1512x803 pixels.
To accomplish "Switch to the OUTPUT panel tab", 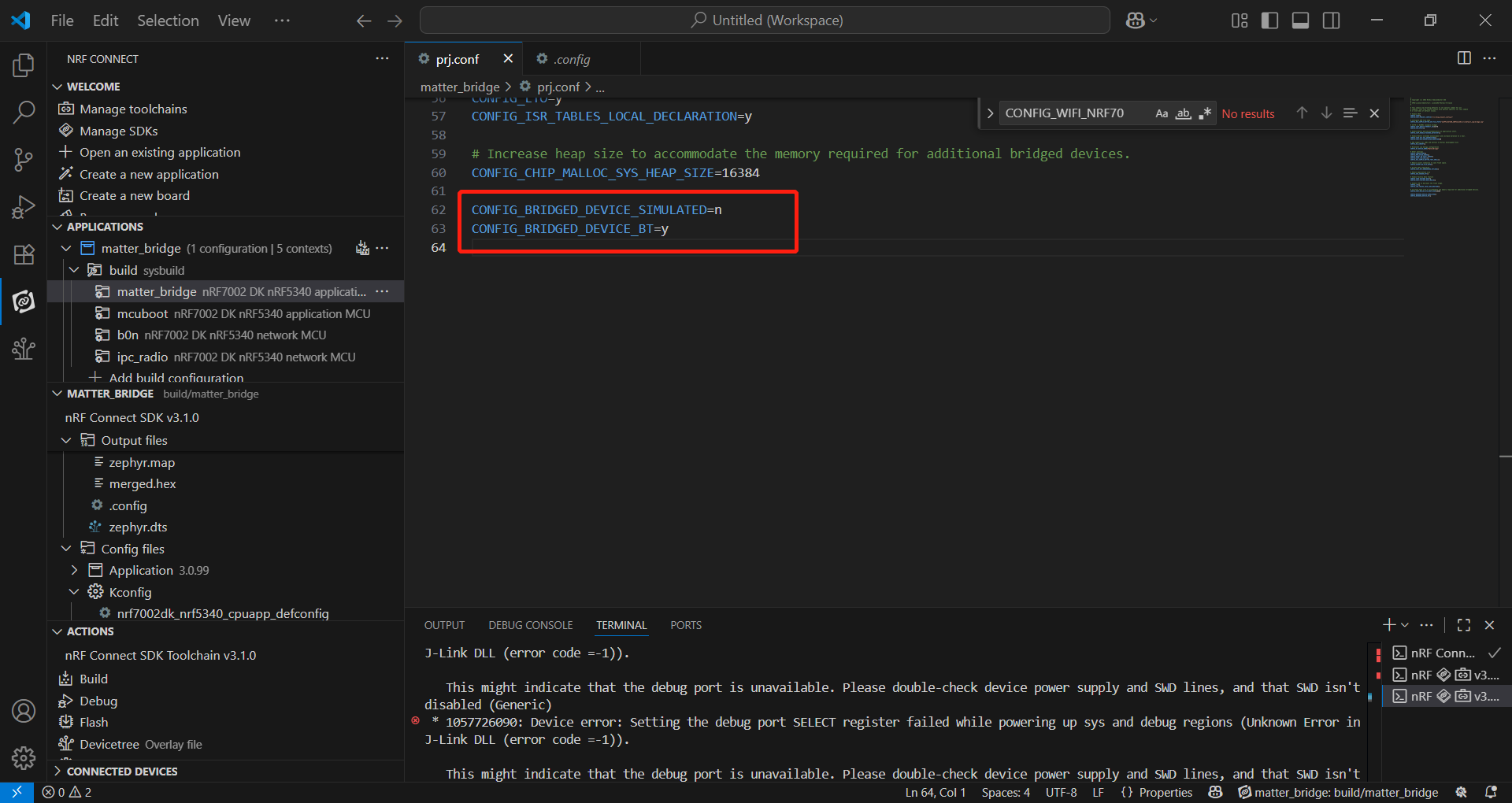I will pyautogui.click(x=444, y=625).
